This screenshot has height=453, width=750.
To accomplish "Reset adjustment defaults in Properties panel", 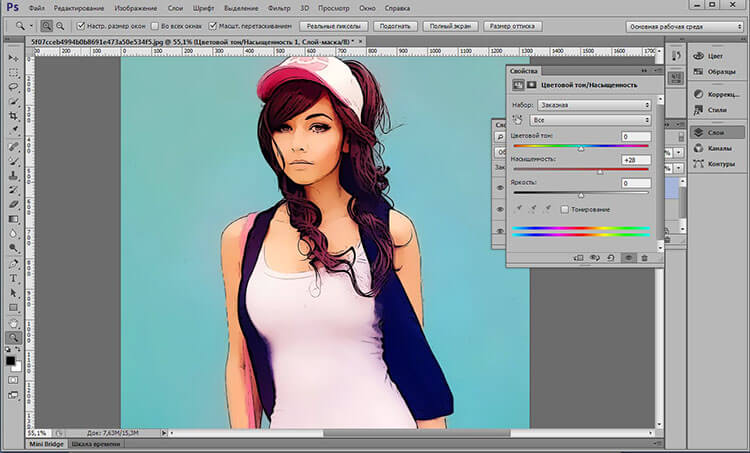I will click(x=611, y=258).
